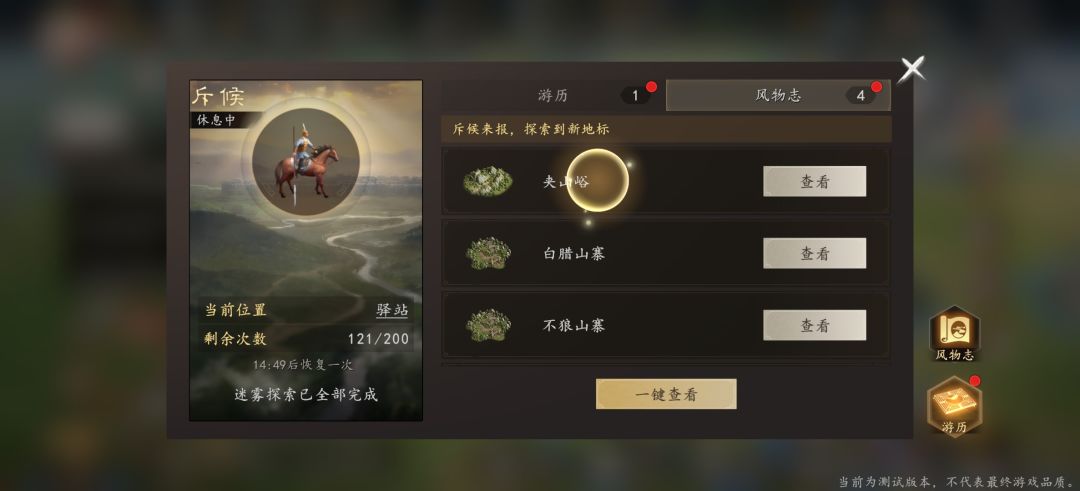Tap the 白腊山寨 landmark terrain icon
Image resolution: width=1080 pixels, height=491 pixels.
tap(488, 253)
